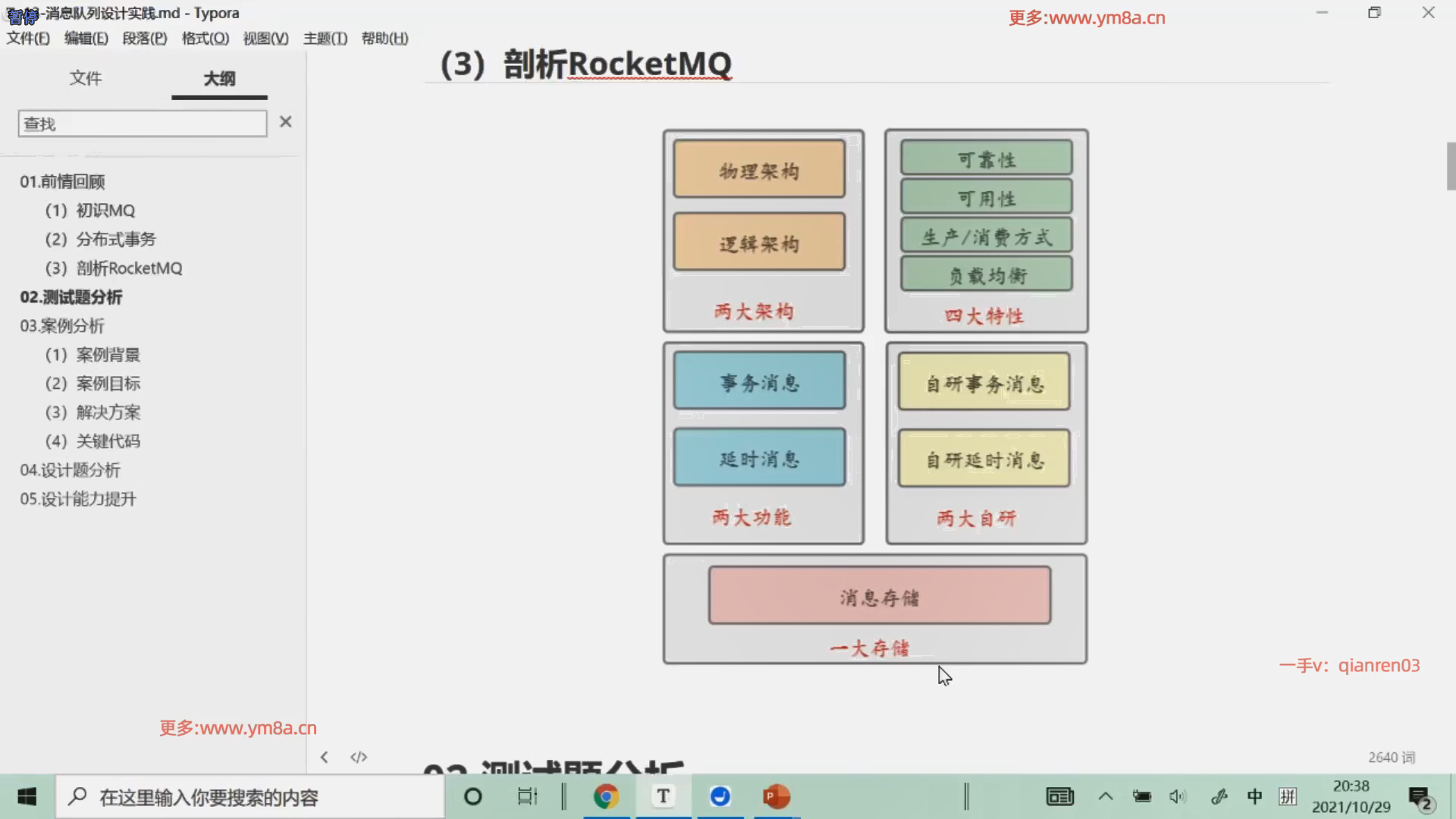The height and width of the screenshot is (819, 1456).
Task: Open the 文件(F) menu
Action: [28, 38]
